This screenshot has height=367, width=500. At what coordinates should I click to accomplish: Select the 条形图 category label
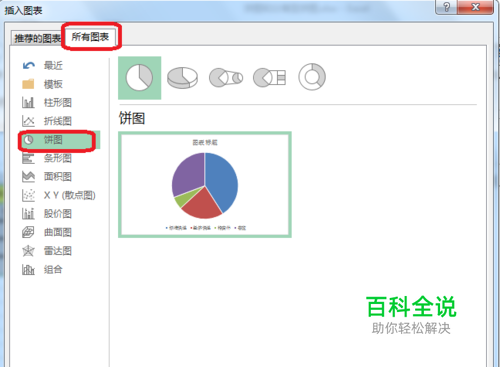pos(58,158)
